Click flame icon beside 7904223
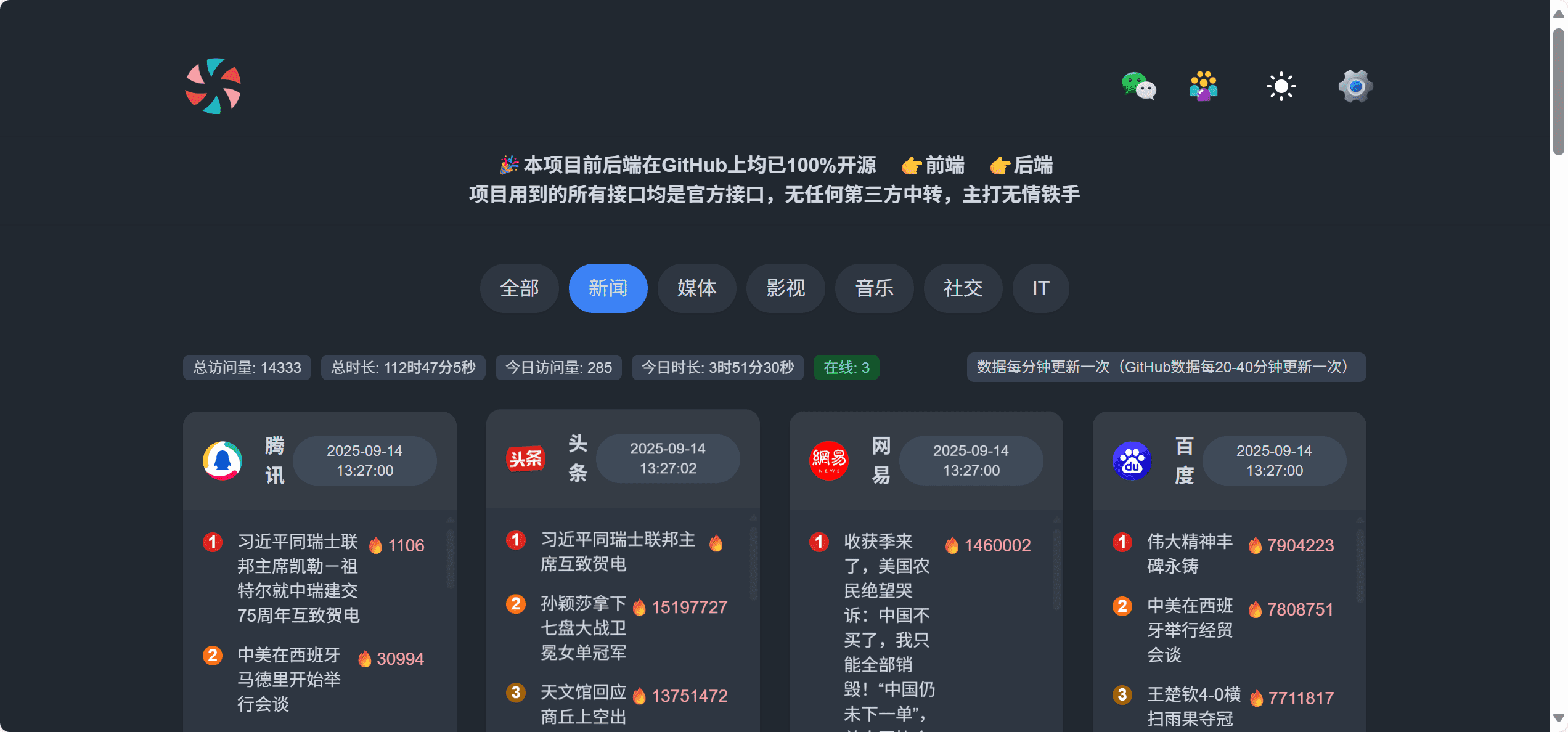1568x732 pixels. [1255, 545]
